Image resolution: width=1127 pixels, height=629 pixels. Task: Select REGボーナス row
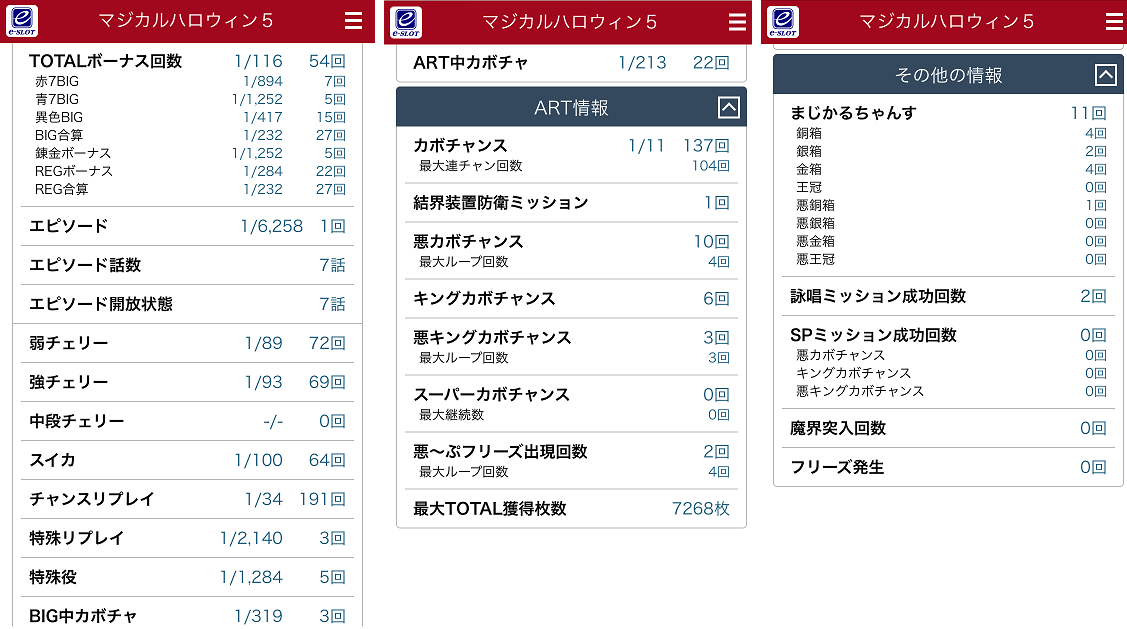pyautogui.click(x=187, y=171)
